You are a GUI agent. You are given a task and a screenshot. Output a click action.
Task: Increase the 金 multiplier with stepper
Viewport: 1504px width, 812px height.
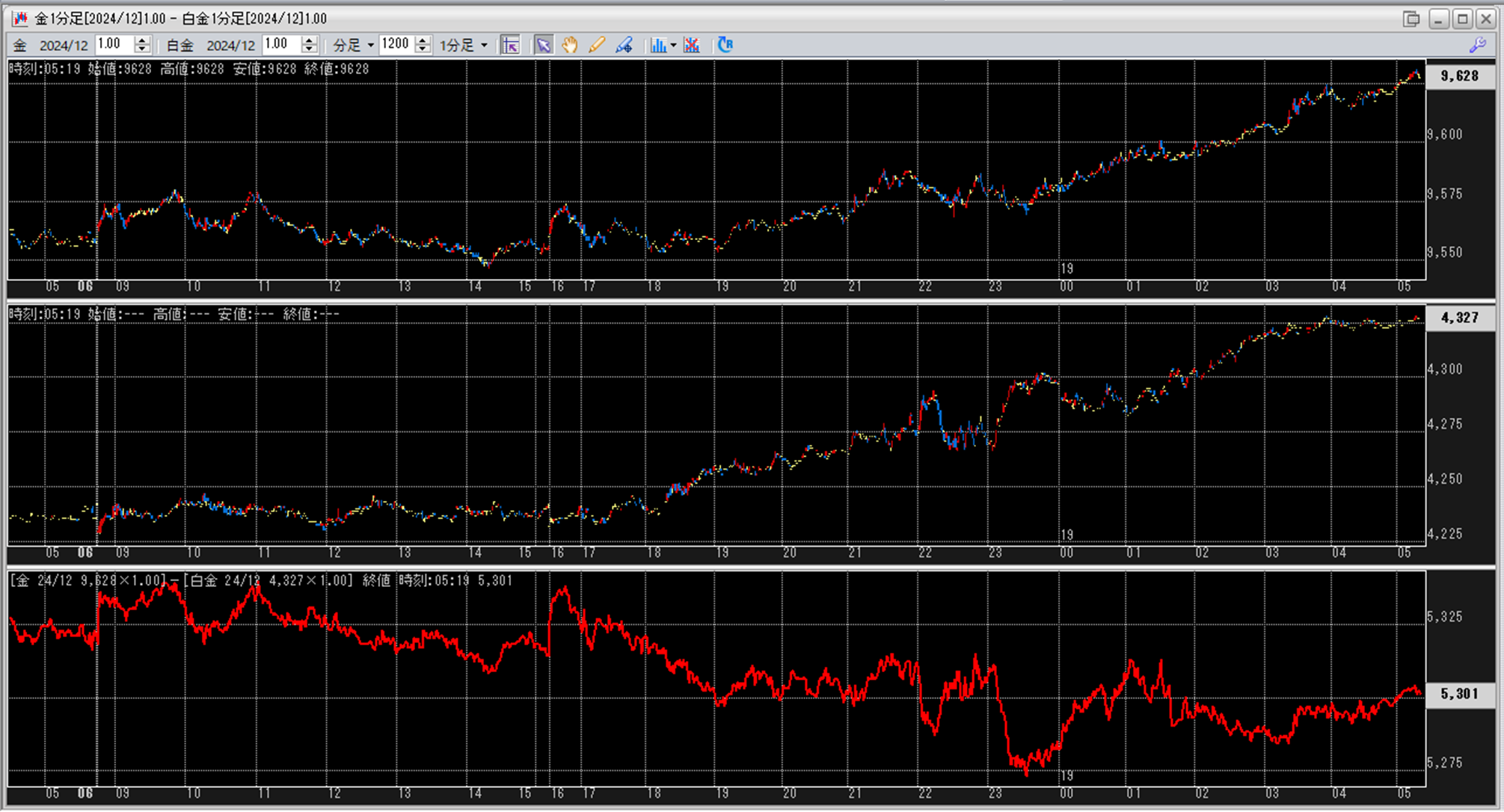142,40
